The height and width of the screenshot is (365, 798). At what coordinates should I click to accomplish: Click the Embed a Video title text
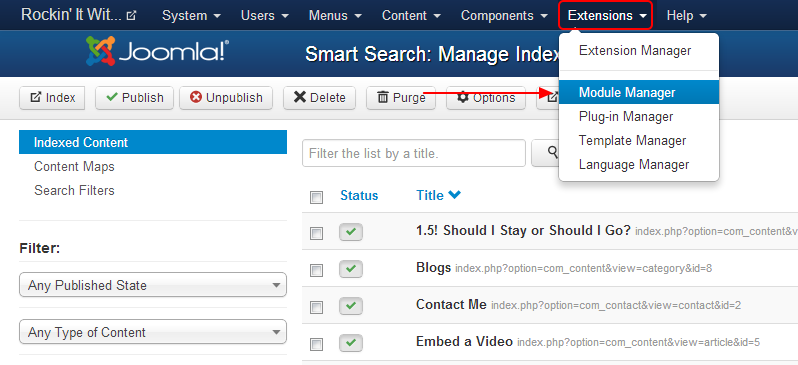click(x=464, y=341)
